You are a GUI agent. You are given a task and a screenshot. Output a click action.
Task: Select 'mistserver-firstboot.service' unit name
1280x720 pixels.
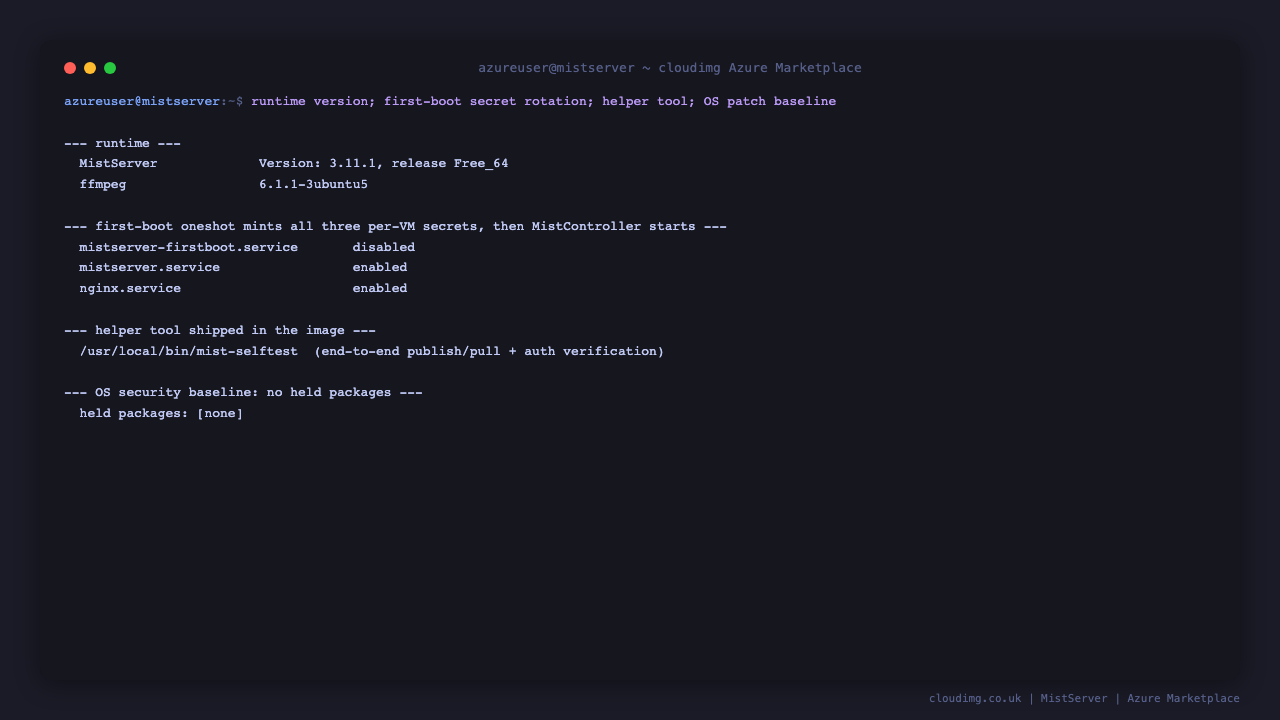pyautogui.click(x=188, y=247)
